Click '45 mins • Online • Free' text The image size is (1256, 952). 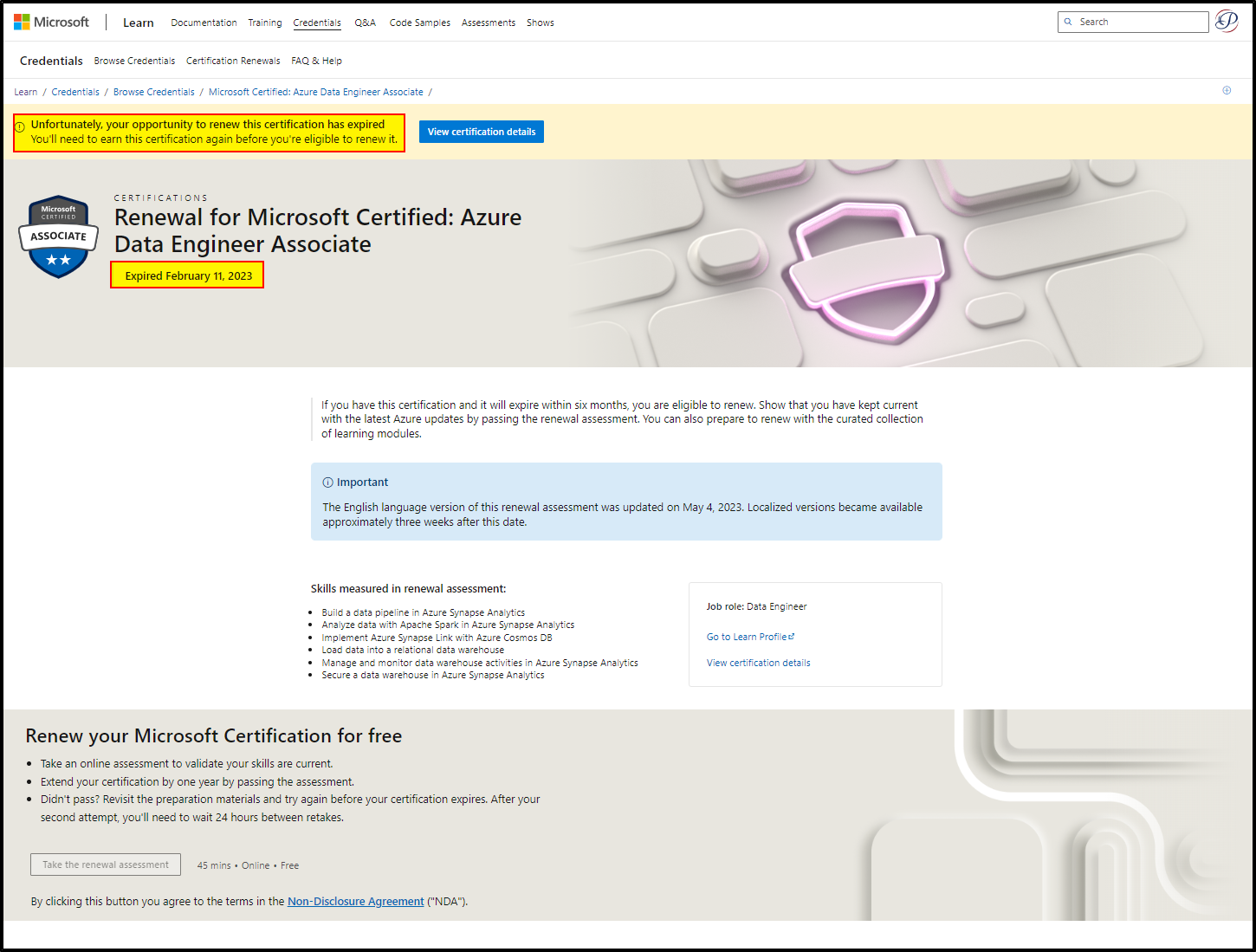tap(248, 865)
